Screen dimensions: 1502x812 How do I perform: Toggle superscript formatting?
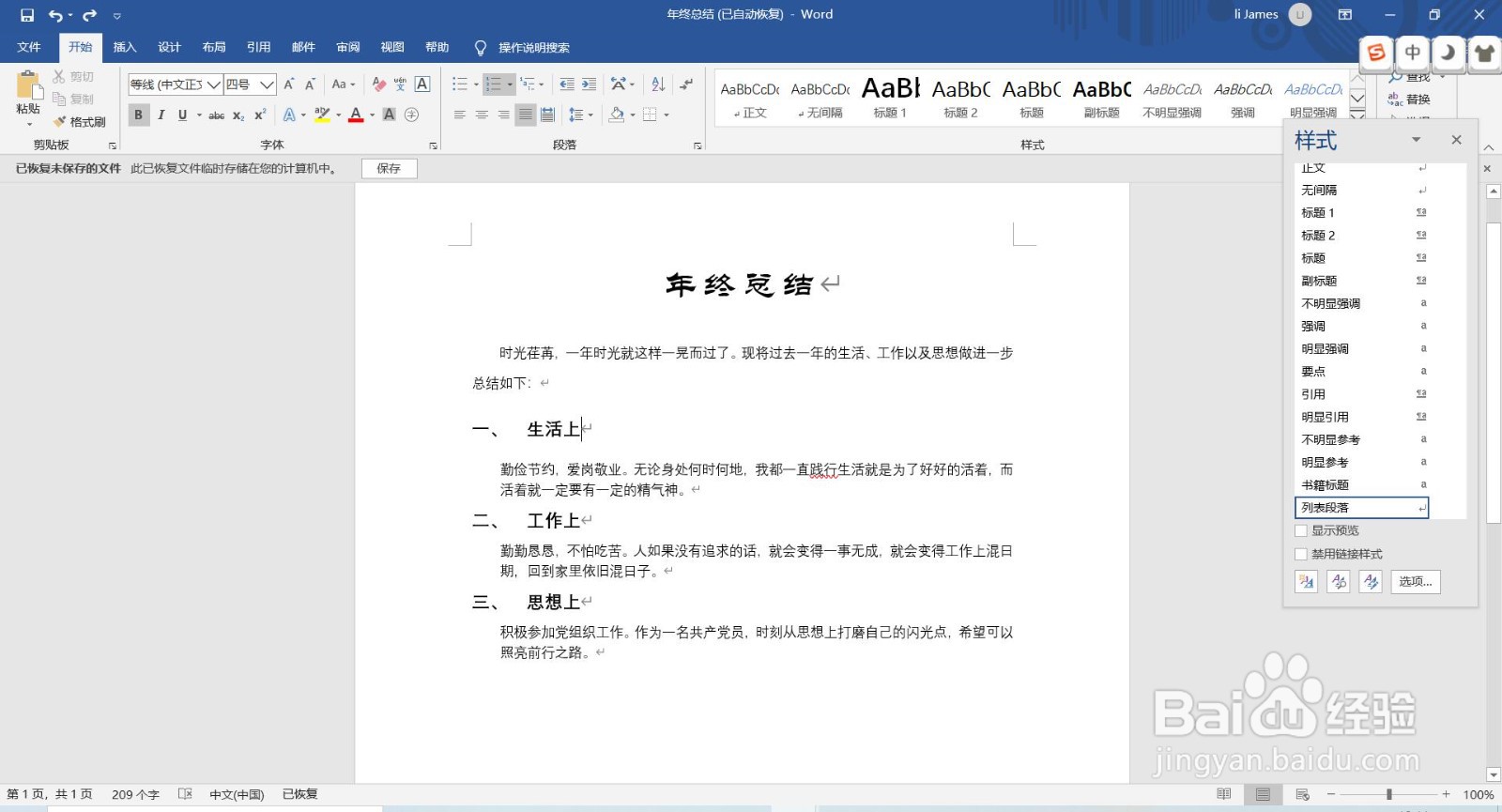[260, 115]
